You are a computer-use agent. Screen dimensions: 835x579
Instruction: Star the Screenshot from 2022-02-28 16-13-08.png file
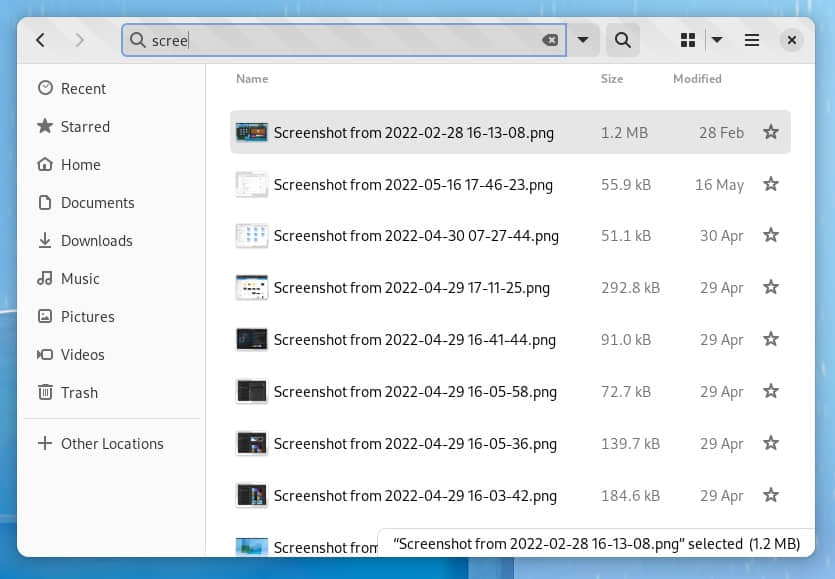click(x=771, y=132)
